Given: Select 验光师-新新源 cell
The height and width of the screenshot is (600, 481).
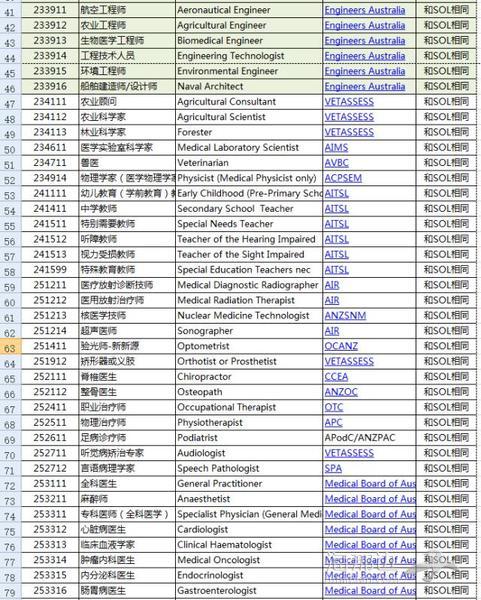Looking at the screenshot, I should [x=127, y=346].
